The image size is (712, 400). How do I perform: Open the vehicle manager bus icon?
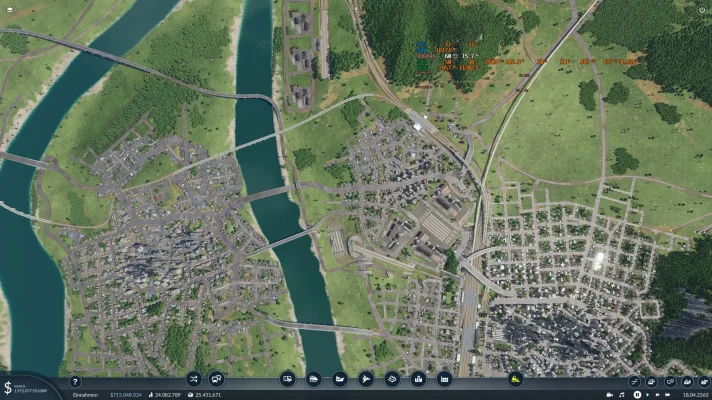click(x=217, y=379)
